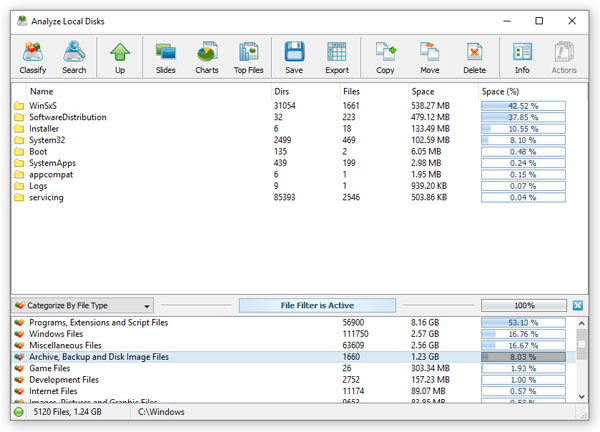Click the 53.13 % category bar

523,323
